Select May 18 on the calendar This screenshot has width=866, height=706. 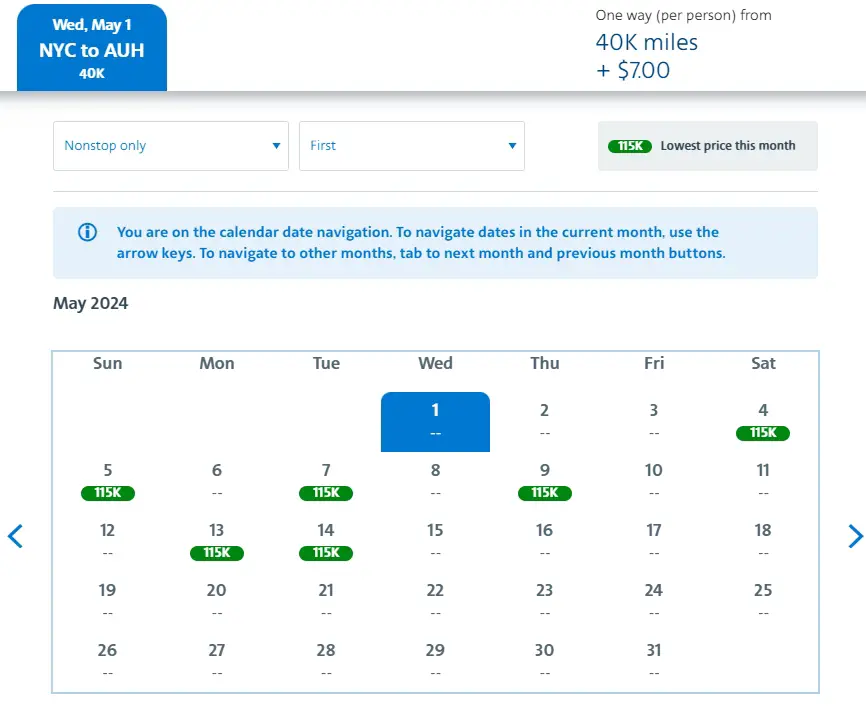click(763, 541)
